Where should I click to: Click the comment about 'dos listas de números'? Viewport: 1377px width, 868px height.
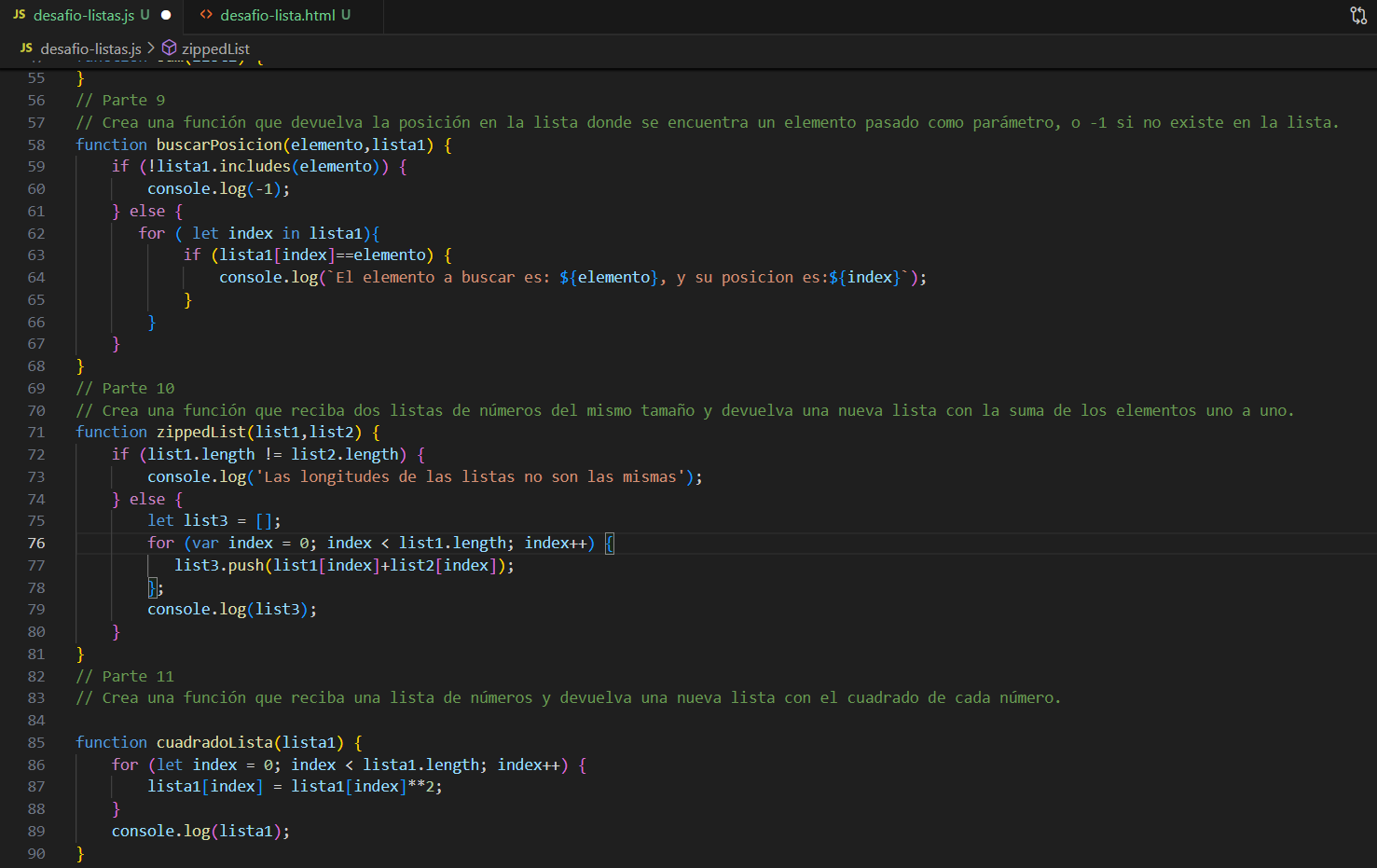[685, 410]
